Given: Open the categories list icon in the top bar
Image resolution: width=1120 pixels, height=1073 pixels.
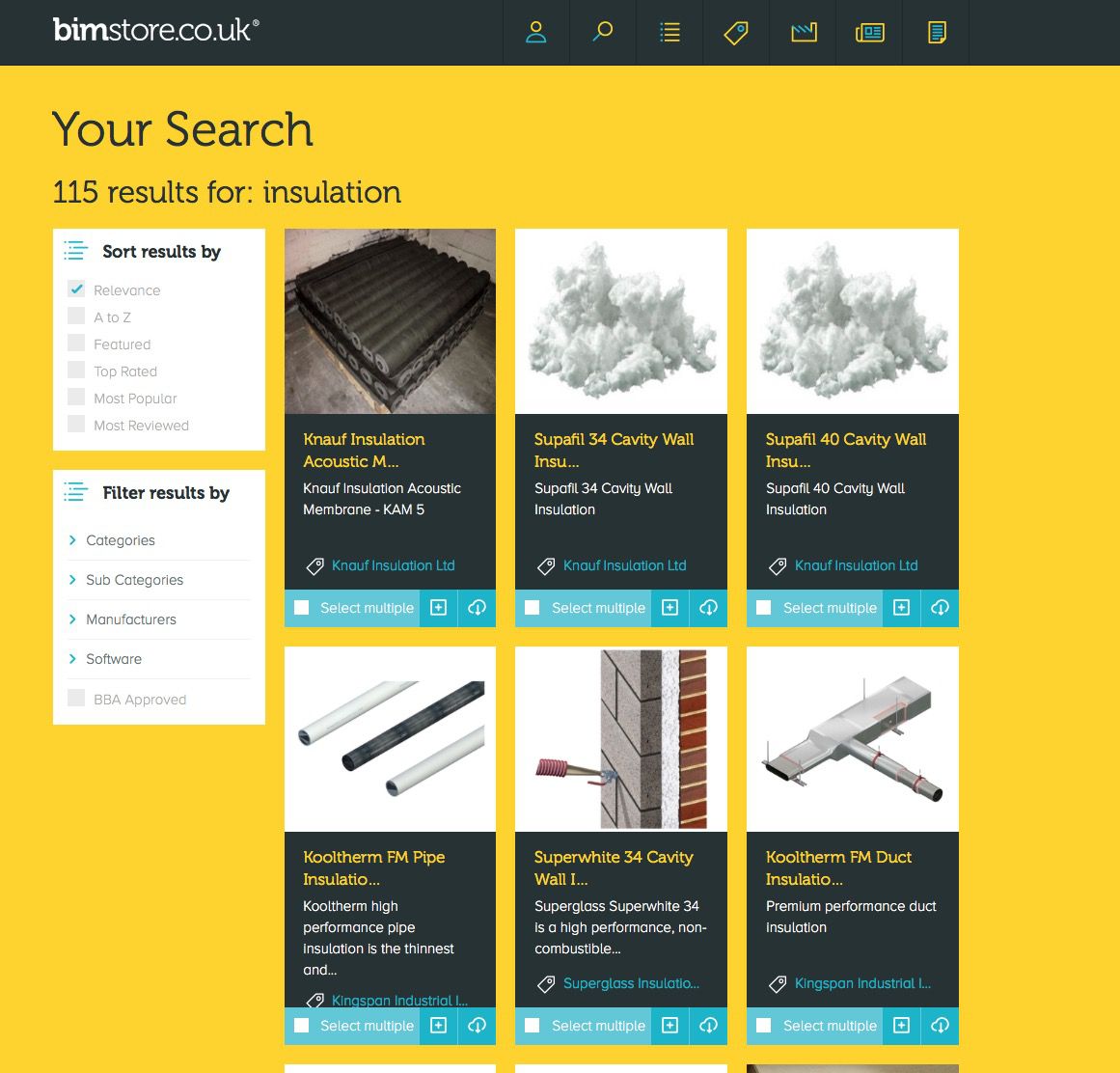Looking at the screenshot, I should click(669, 32).
